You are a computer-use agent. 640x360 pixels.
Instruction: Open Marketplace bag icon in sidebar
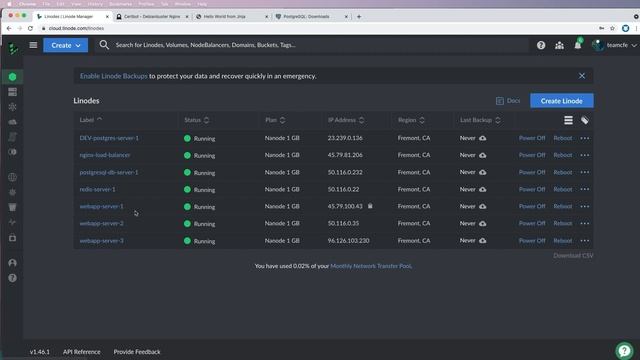pyautogui.click(x=12, y=238)
